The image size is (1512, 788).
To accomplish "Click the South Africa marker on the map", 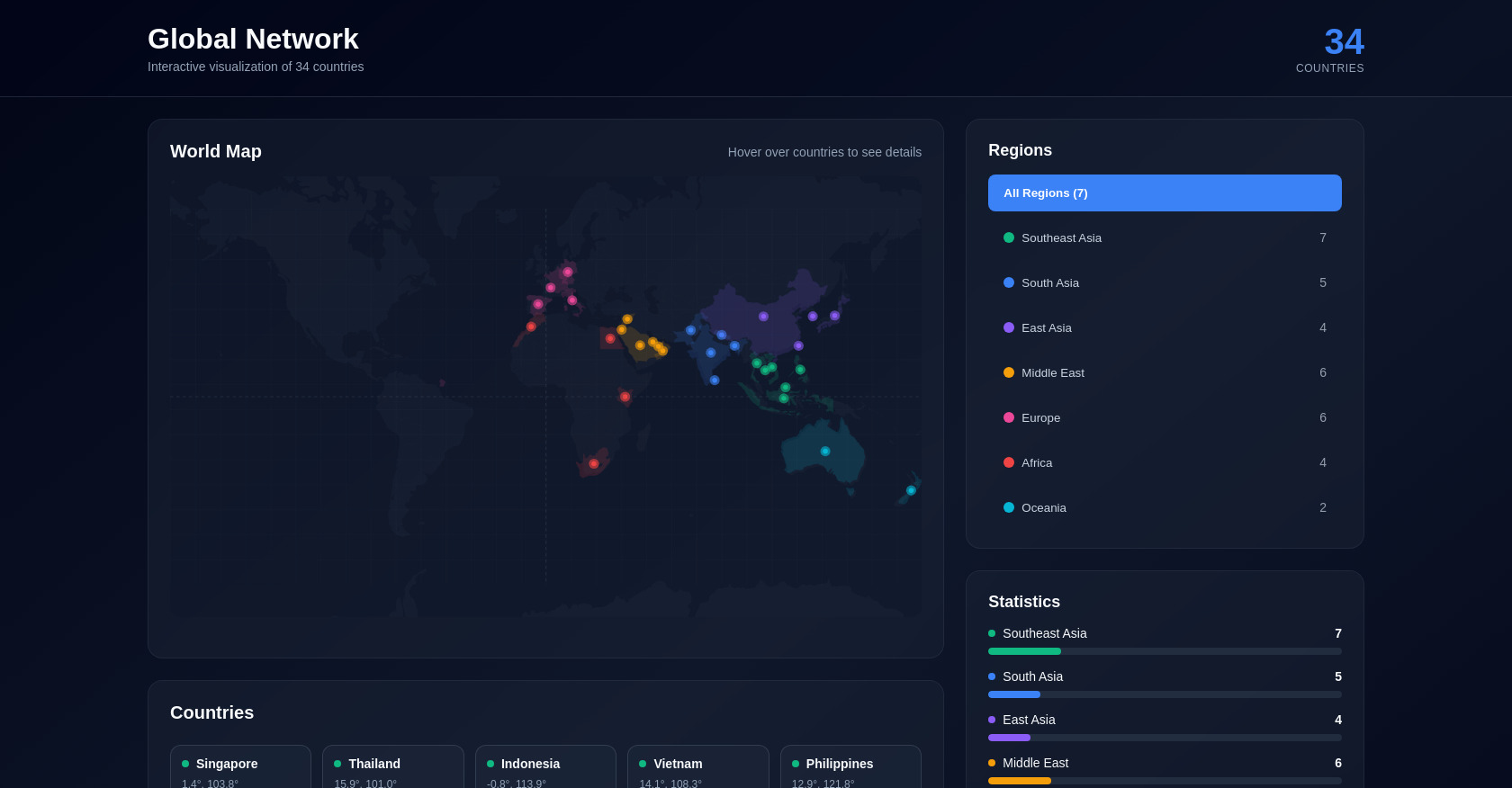I will (594, 464).
